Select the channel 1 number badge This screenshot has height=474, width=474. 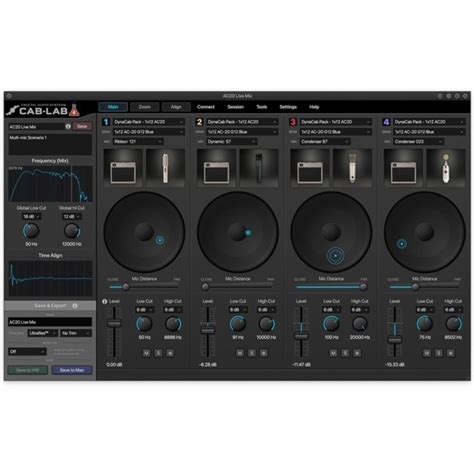[106, 122]
